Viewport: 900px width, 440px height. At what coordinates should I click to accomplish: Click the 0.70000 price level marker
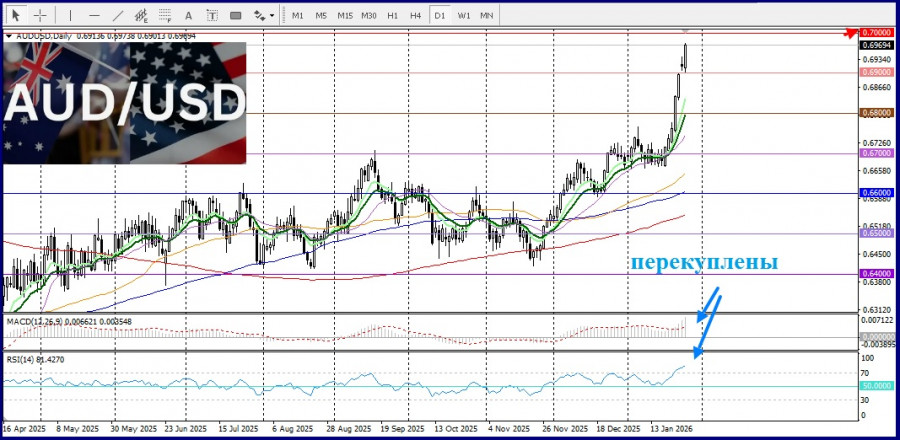coord(875,33)
